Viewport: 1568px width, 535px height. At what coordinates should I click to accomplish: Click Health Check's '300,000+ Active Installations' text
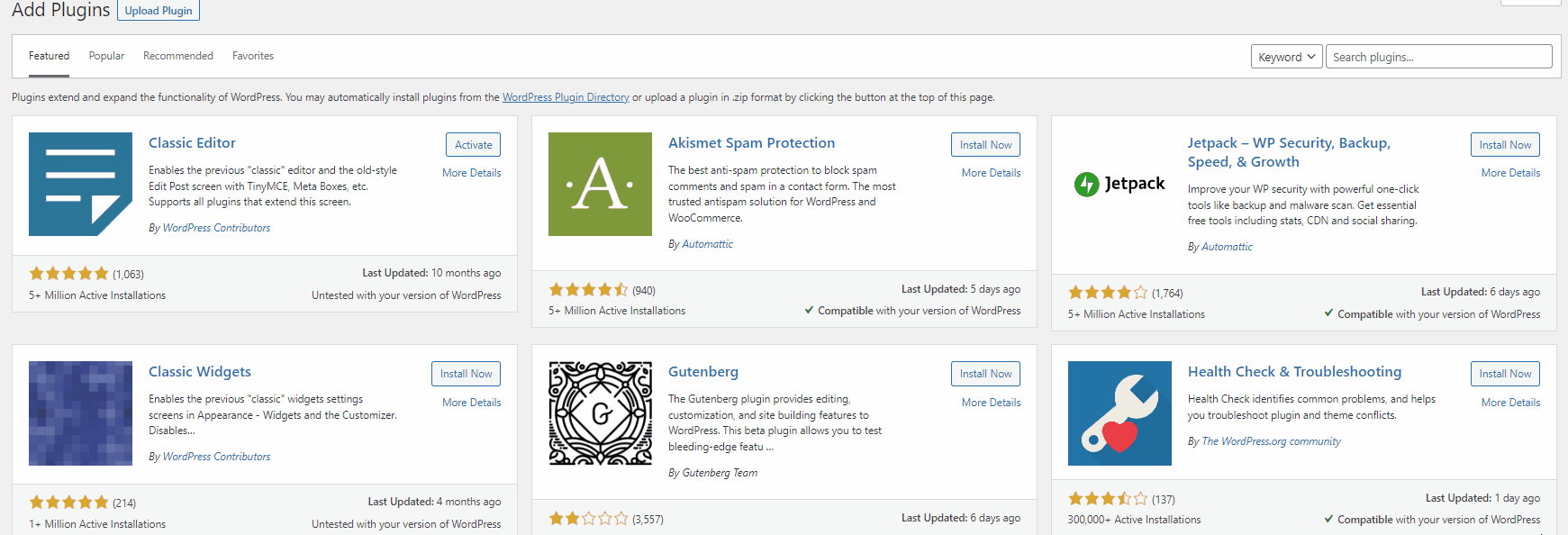(x=1134, y=520)
